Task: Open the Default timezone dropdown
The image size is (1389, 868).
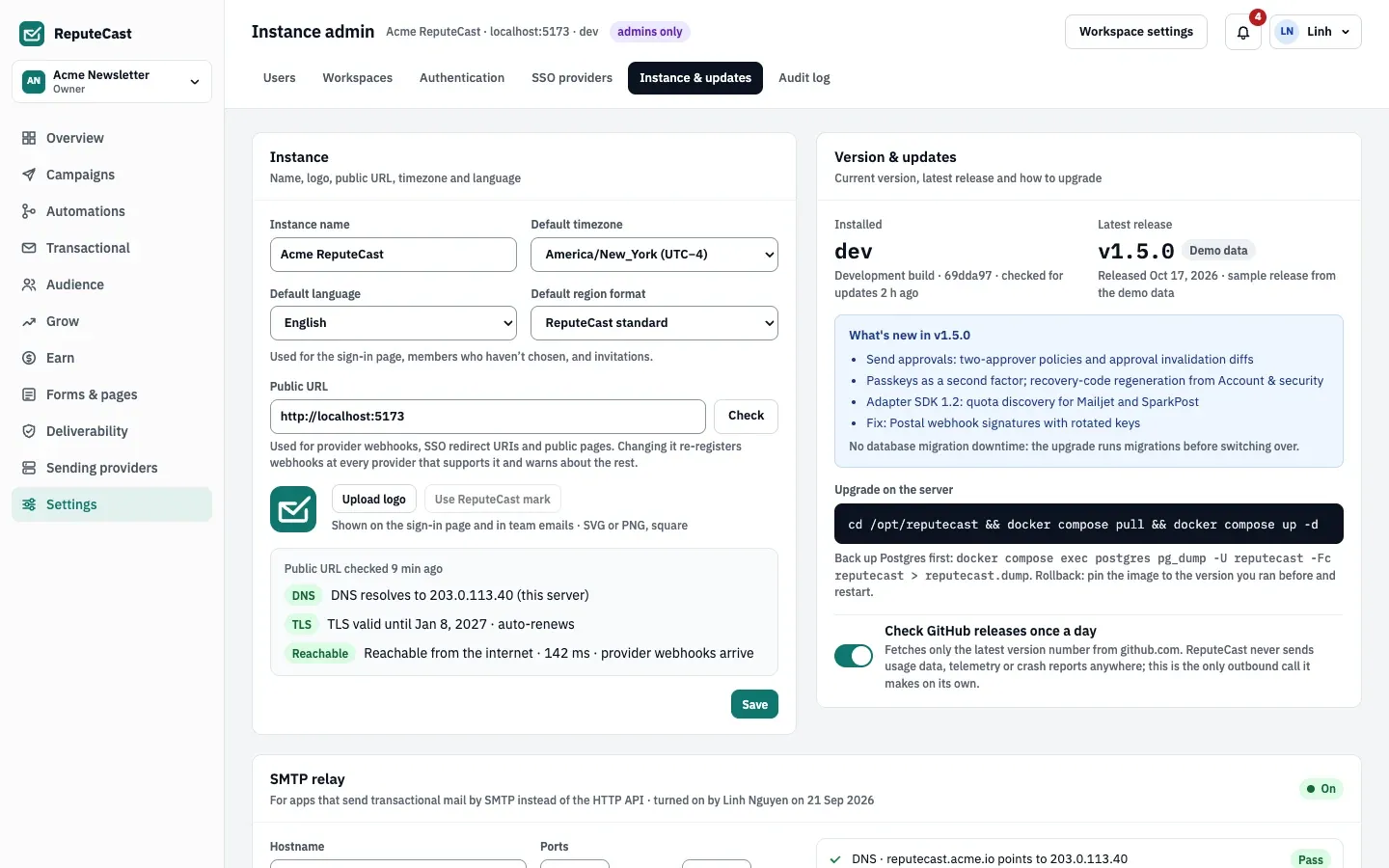Action: 654,255
